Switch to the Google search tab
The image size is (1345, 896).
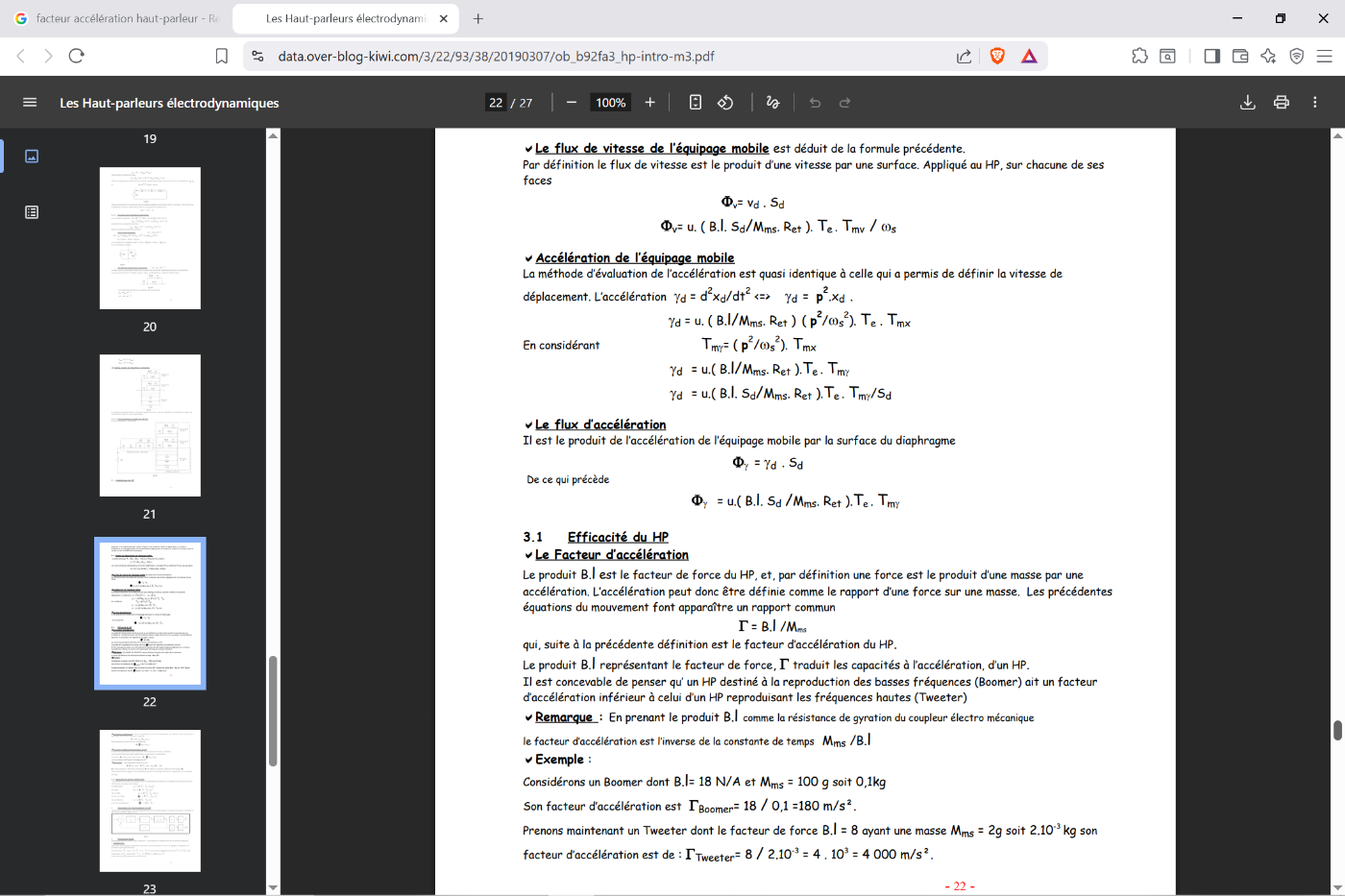(x=117, y=18)
